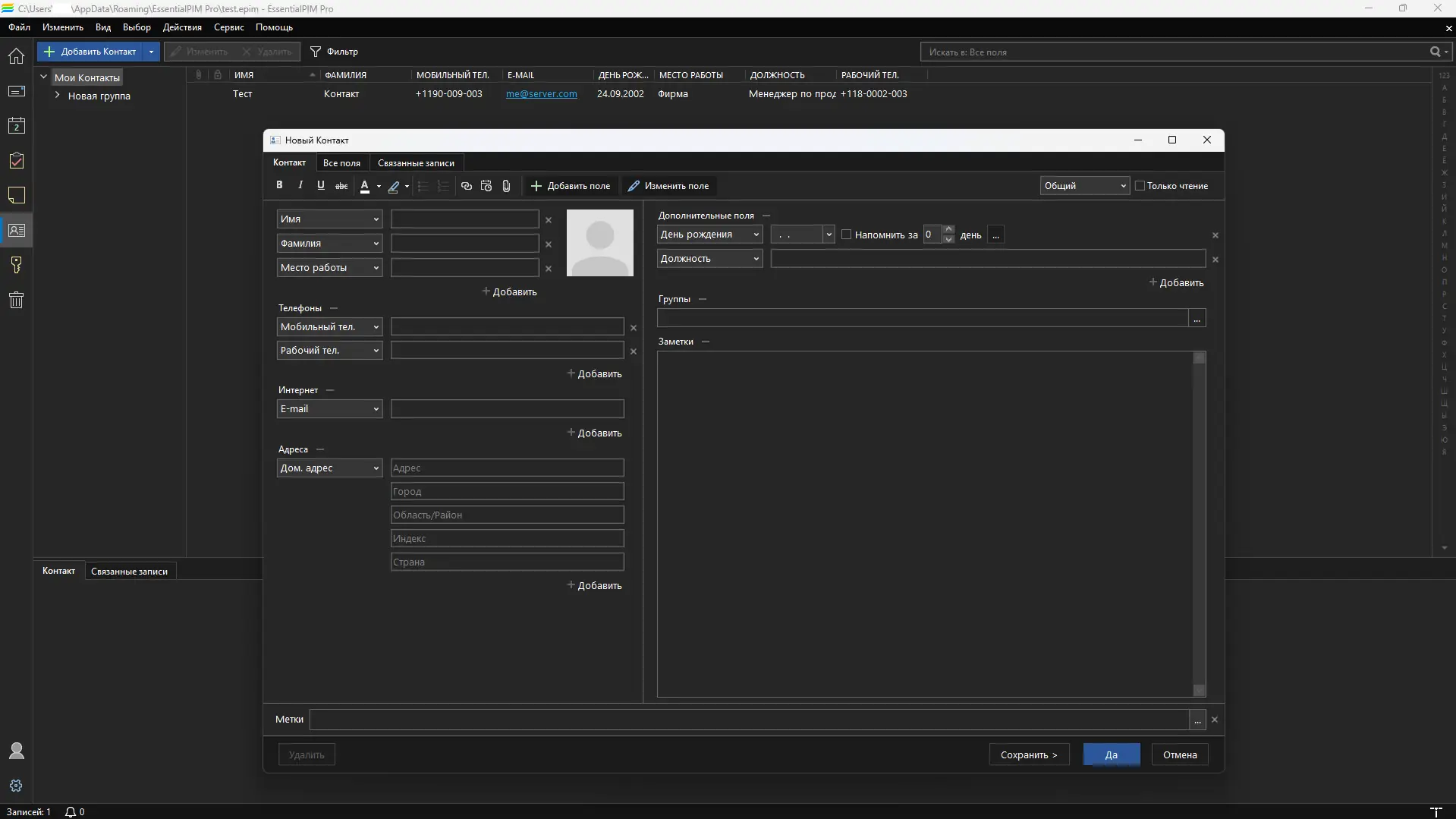
Task: Expand the Новая группа tree node
Action: click(57, 96)
